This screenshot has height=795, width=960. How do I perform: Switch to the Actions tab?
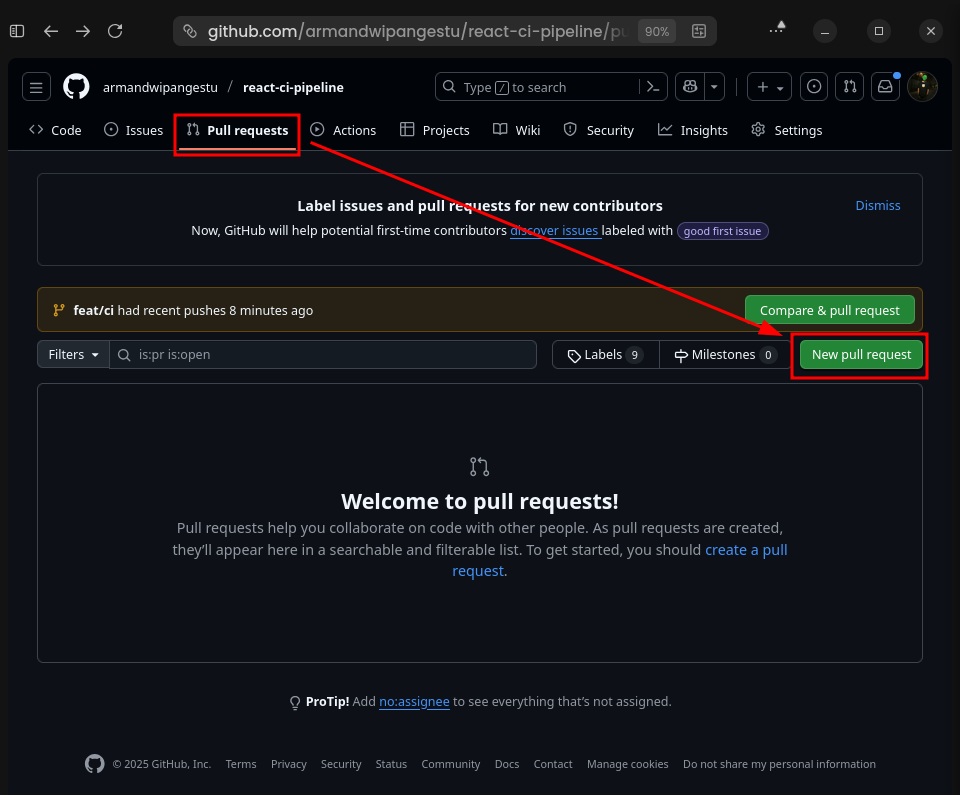[343, 130]
